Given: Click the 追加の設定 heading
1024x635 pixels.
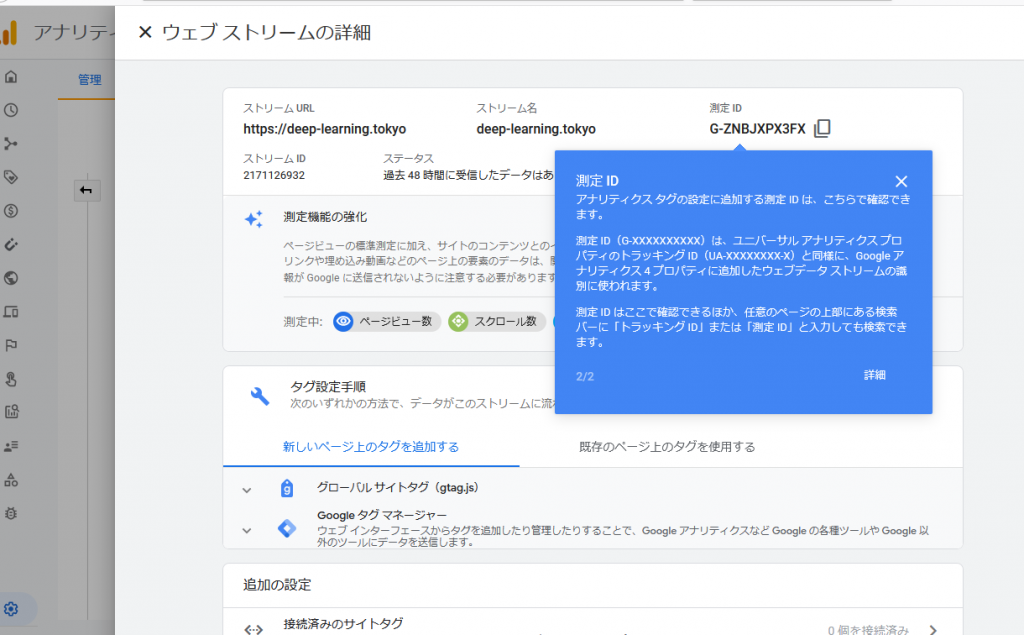Looking at the screenshot, I should point(277,585).
